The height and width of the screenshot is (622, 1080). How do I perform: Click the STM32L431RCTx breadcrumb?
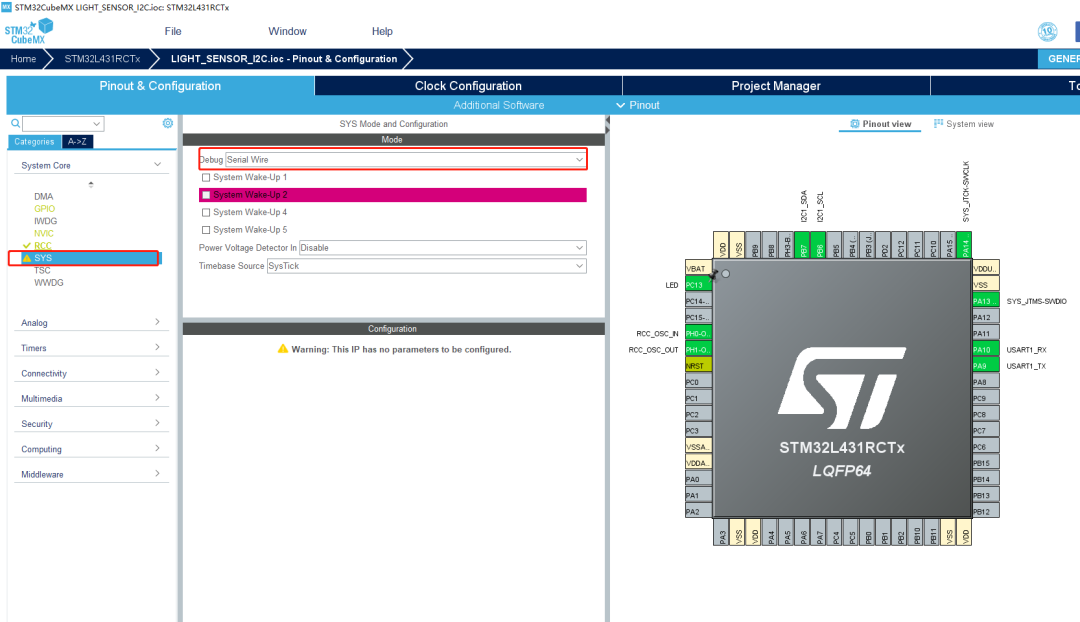click(103, 59)
